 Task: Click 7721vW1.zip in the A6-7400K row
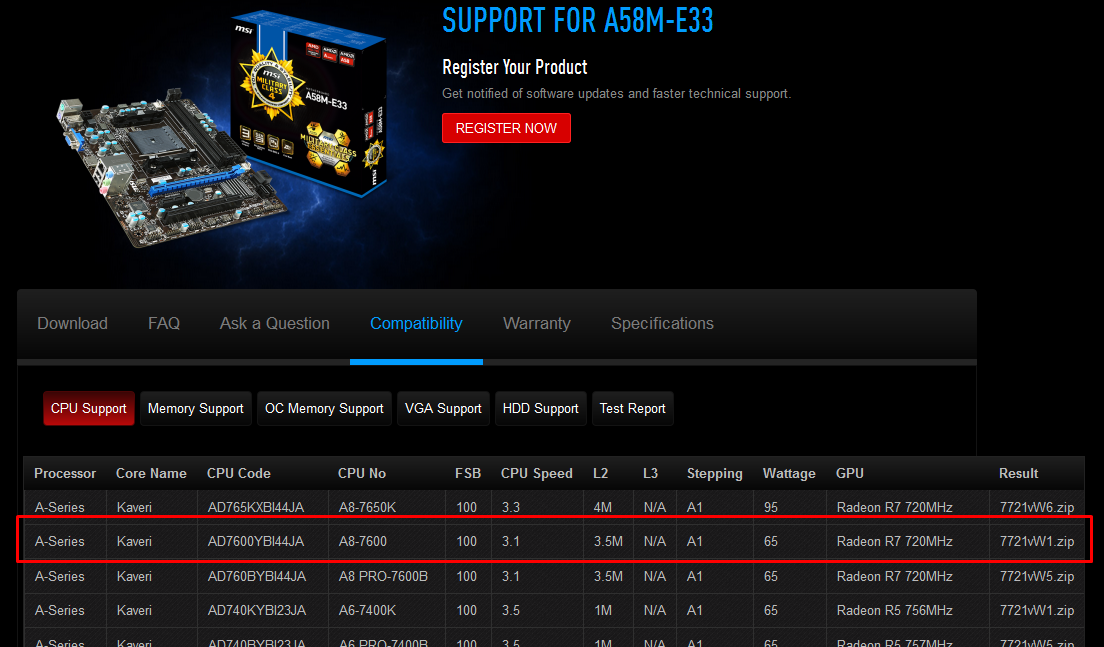pyautogui.click(x=1037, y=610)
